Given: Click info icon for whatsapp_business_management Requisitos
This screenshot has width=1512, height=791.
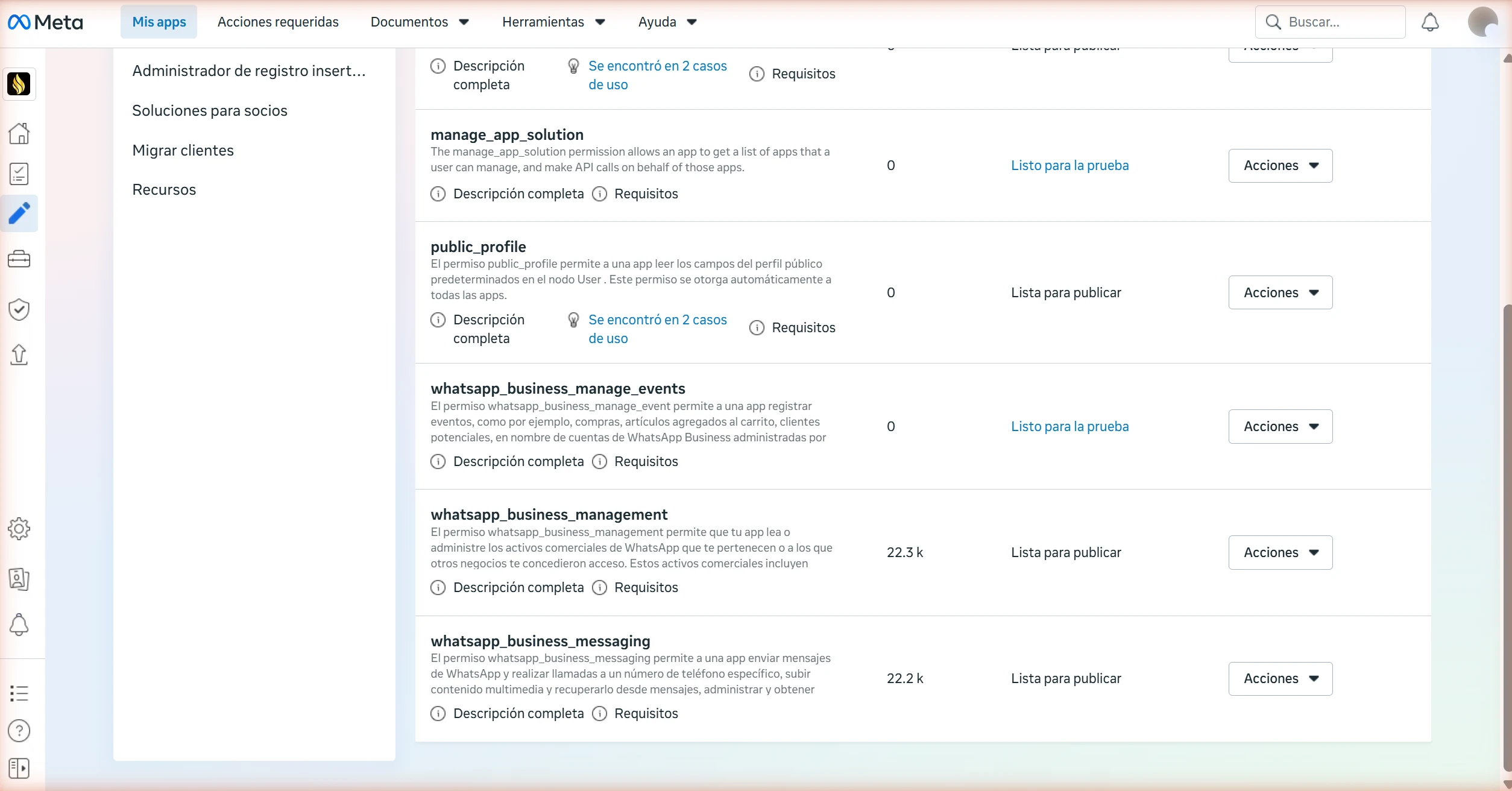Looking at the screenshot, I should pyautogui.click(x=599, y=588).
